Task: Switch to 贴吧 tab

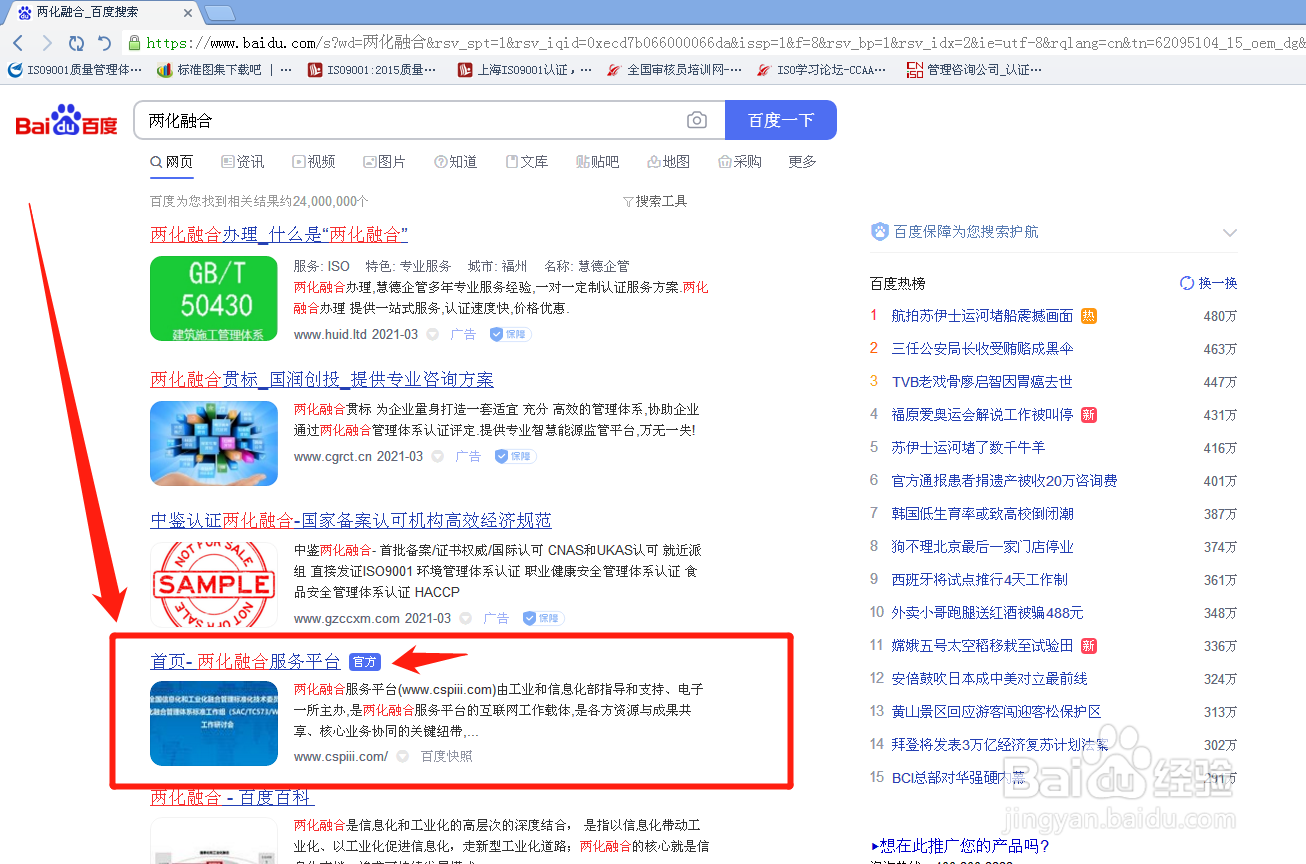Action: click(598, 162)
